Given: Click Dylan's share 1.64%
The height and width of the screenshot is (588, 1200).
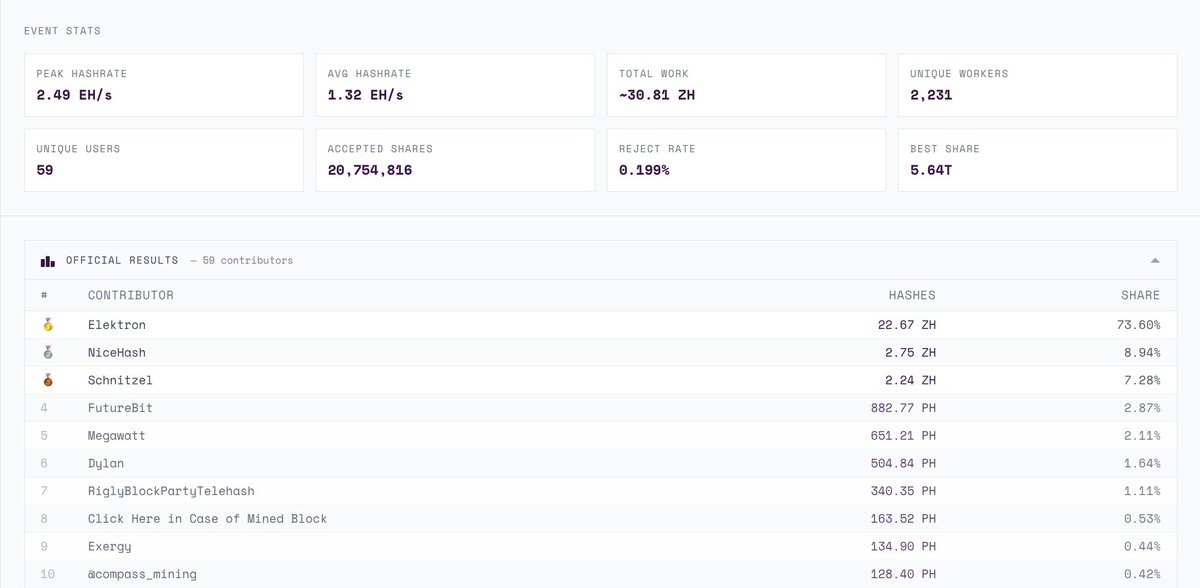Looking at the screenshot, I should click(x=1143, y=463).
